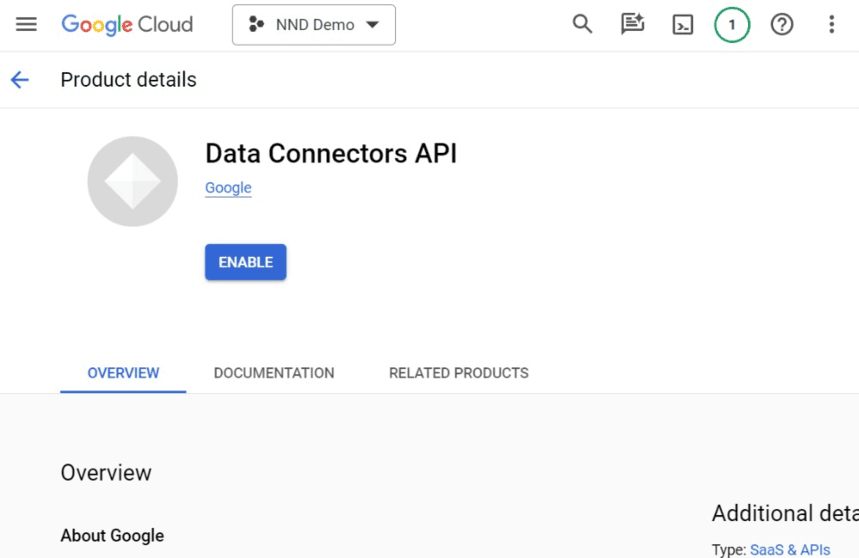Viewport: 859px width, 558px height.
Task: Go to Google Cloud home logo
Action: click(127, 25)
